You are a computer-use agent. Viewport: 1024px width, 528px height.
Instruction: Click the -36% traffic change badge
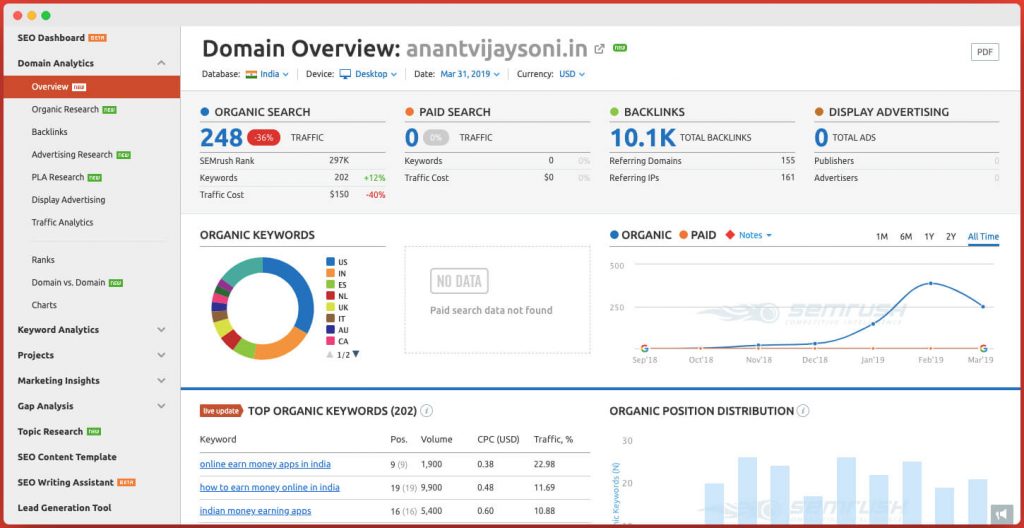click(264, 138)
